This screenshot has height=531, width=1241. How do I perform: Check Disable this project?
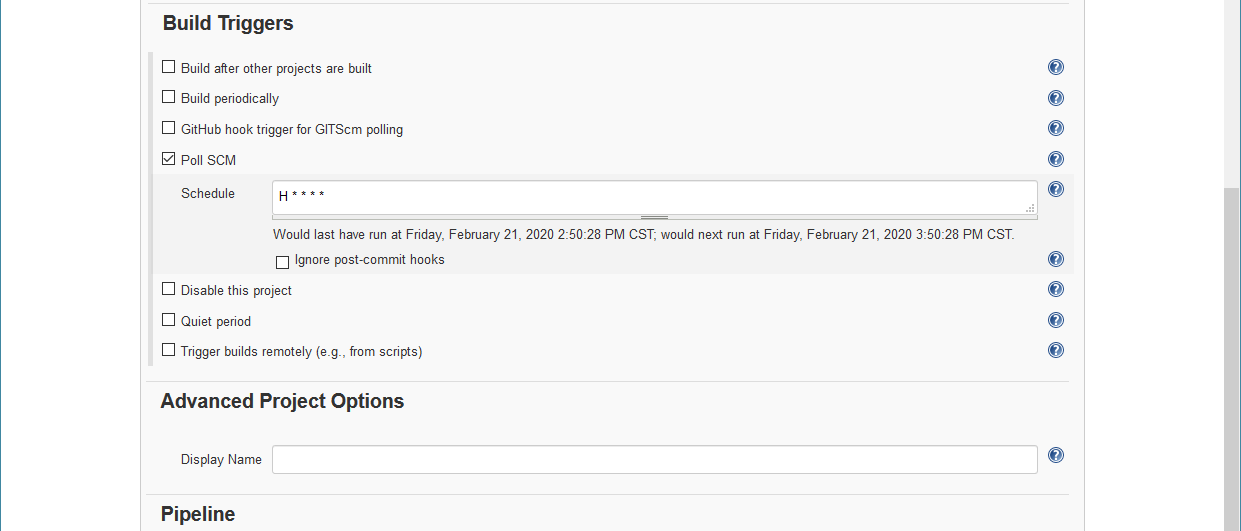click(x=168, y=289)
